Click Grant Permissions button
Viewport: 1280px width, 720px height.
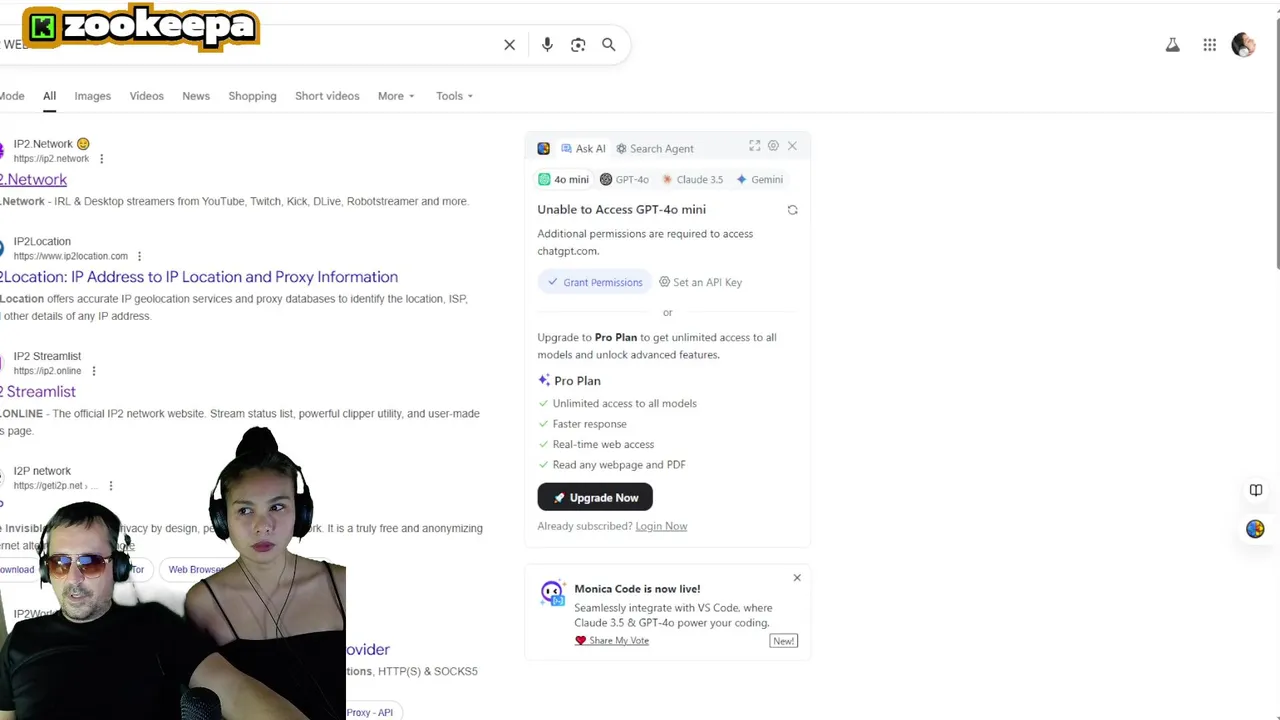click(x=595, y=282)
